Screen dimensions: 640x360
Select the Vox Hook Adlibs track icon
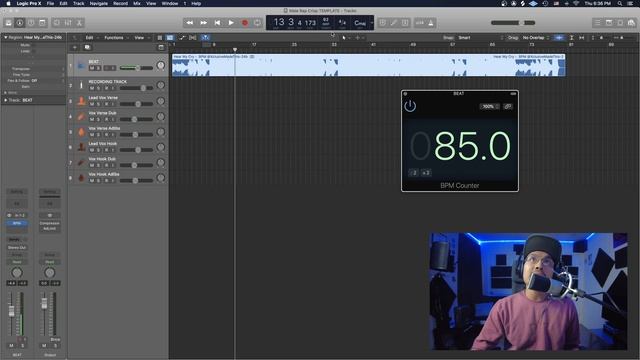pyautogui.click(x=81, y=178)
